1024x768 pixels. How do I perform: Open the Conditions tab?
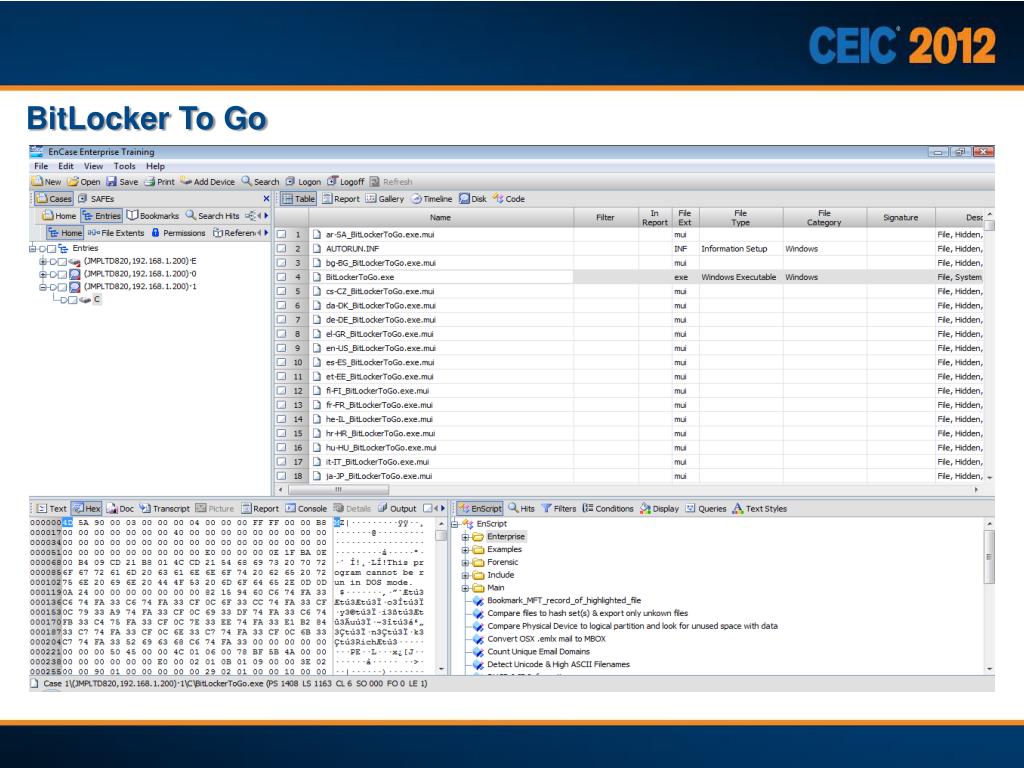pyautogui.click(x=608, y=508)
